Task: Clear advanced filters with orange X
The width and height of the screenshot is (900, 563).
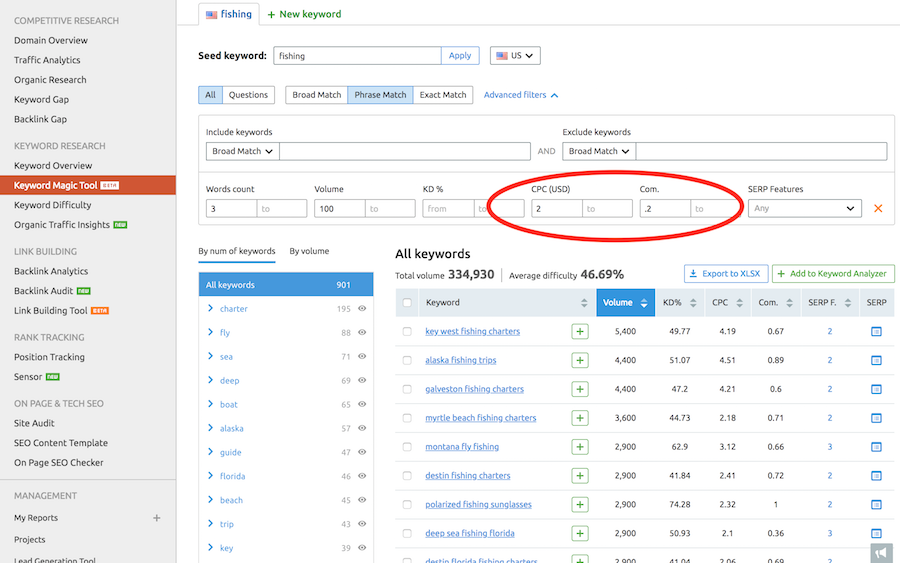Action: coord(878,208)
